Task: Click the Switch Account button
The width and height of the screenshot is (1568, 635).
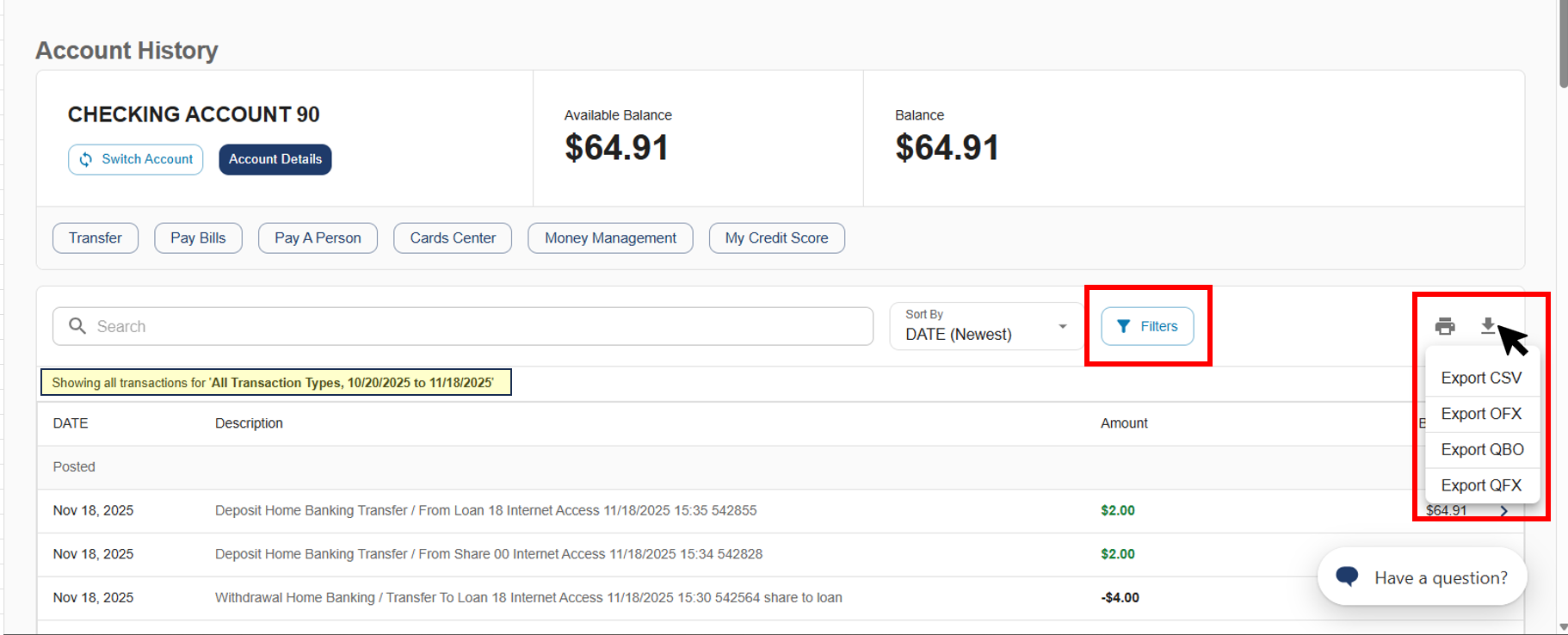Action: 136,159
